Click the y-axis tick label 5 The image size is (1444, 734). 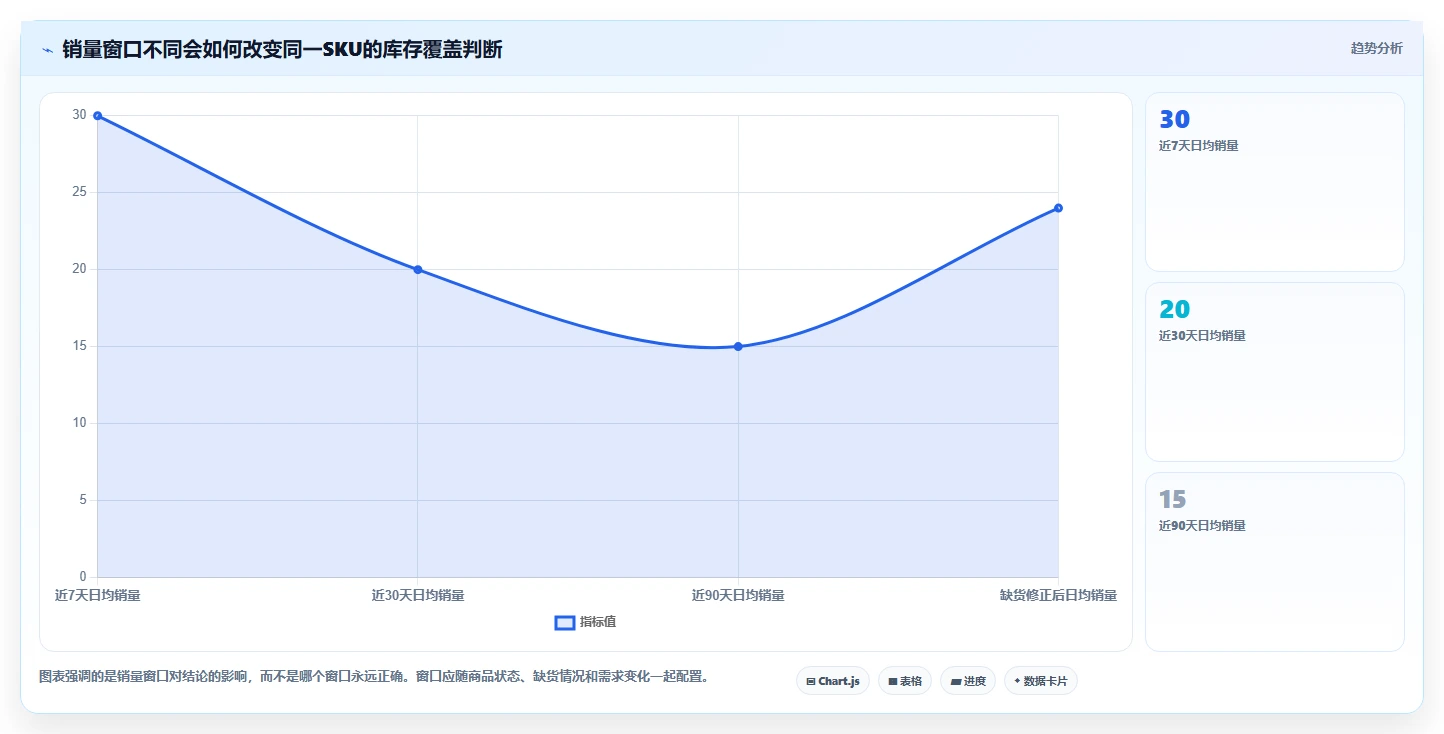83,500
